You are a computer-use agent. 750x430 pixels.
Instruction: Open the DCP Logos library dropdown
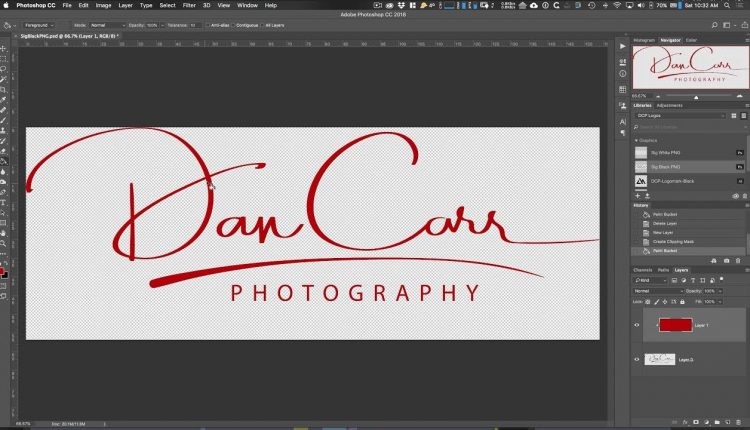point(680,116)
